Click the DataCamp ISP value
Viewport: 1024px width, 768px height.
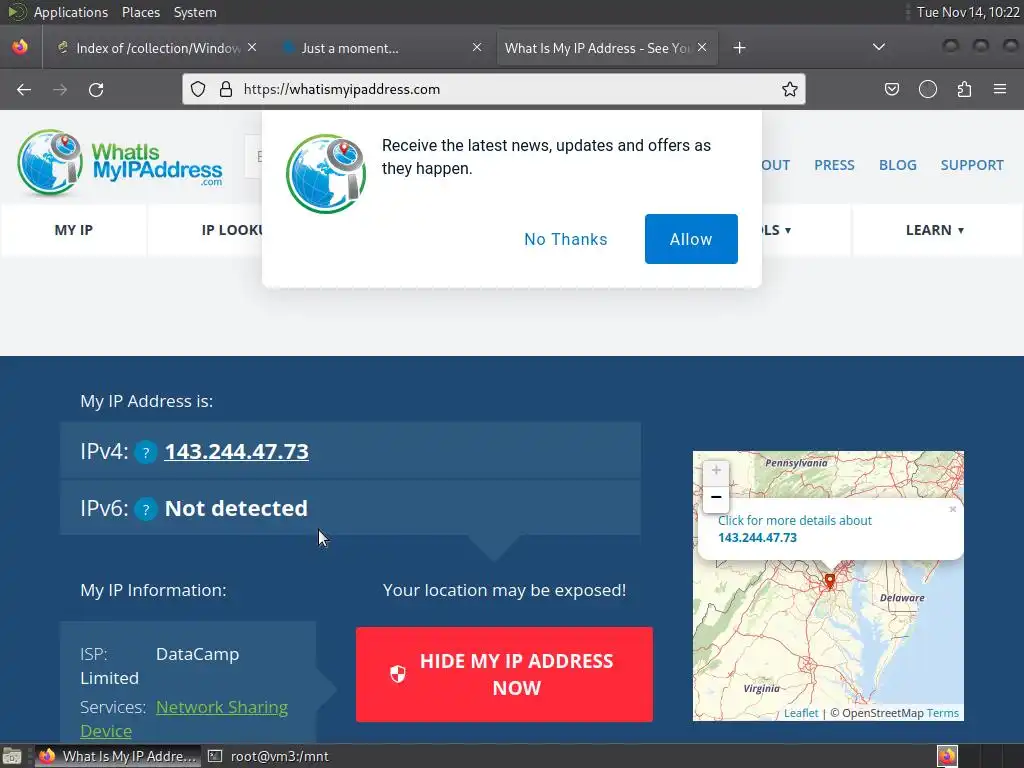point(197,654)
